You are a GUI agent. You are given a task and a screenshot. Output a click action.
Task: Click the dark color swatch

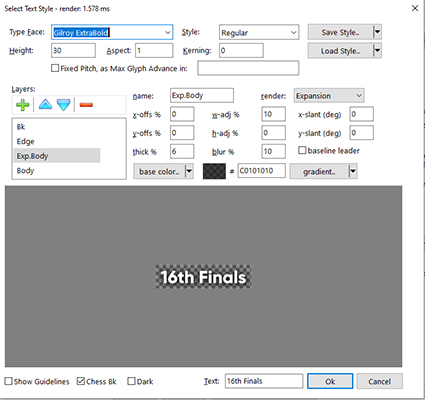pos(214,171)
